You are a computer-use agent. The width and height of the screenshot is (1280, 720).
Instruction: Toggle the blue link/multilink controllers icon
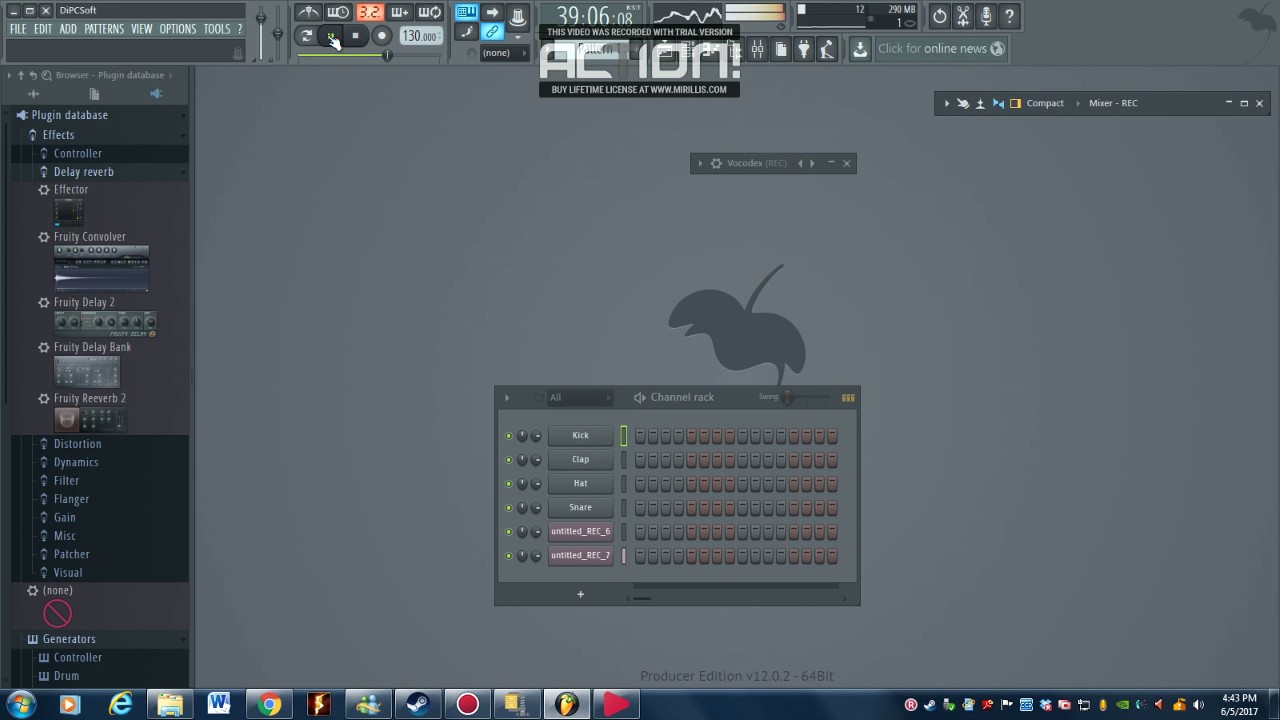tap(492, 33)
